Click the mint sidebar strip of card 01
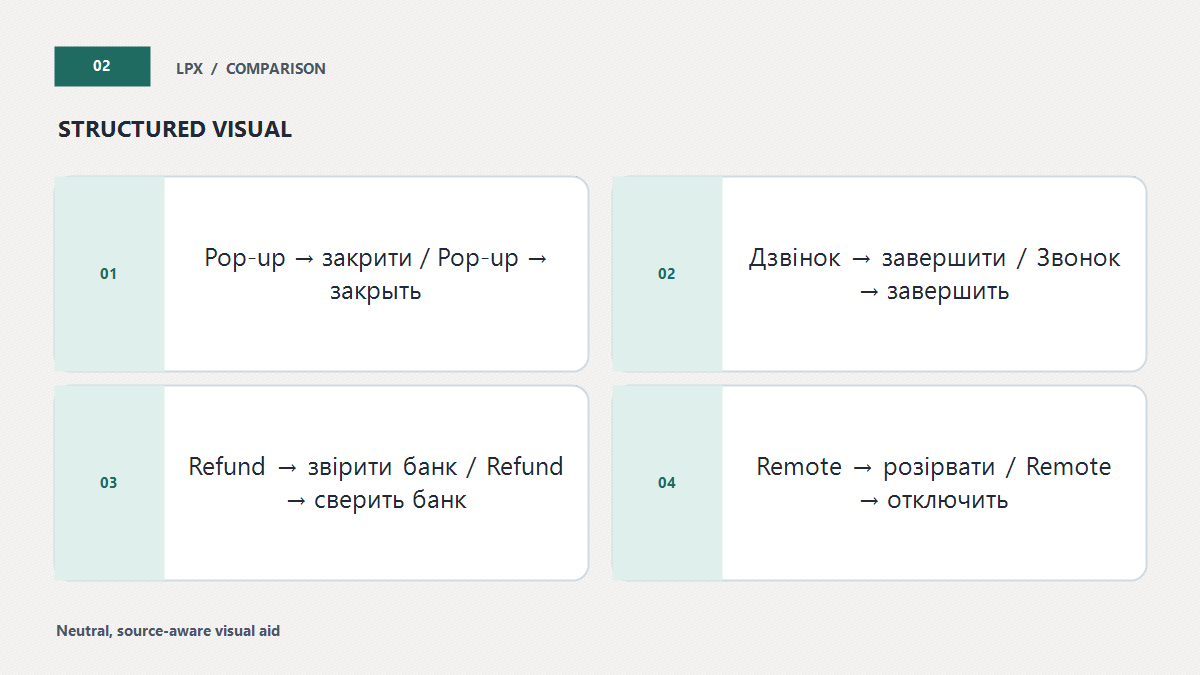1200x675 pixels. tap(109, 274)
